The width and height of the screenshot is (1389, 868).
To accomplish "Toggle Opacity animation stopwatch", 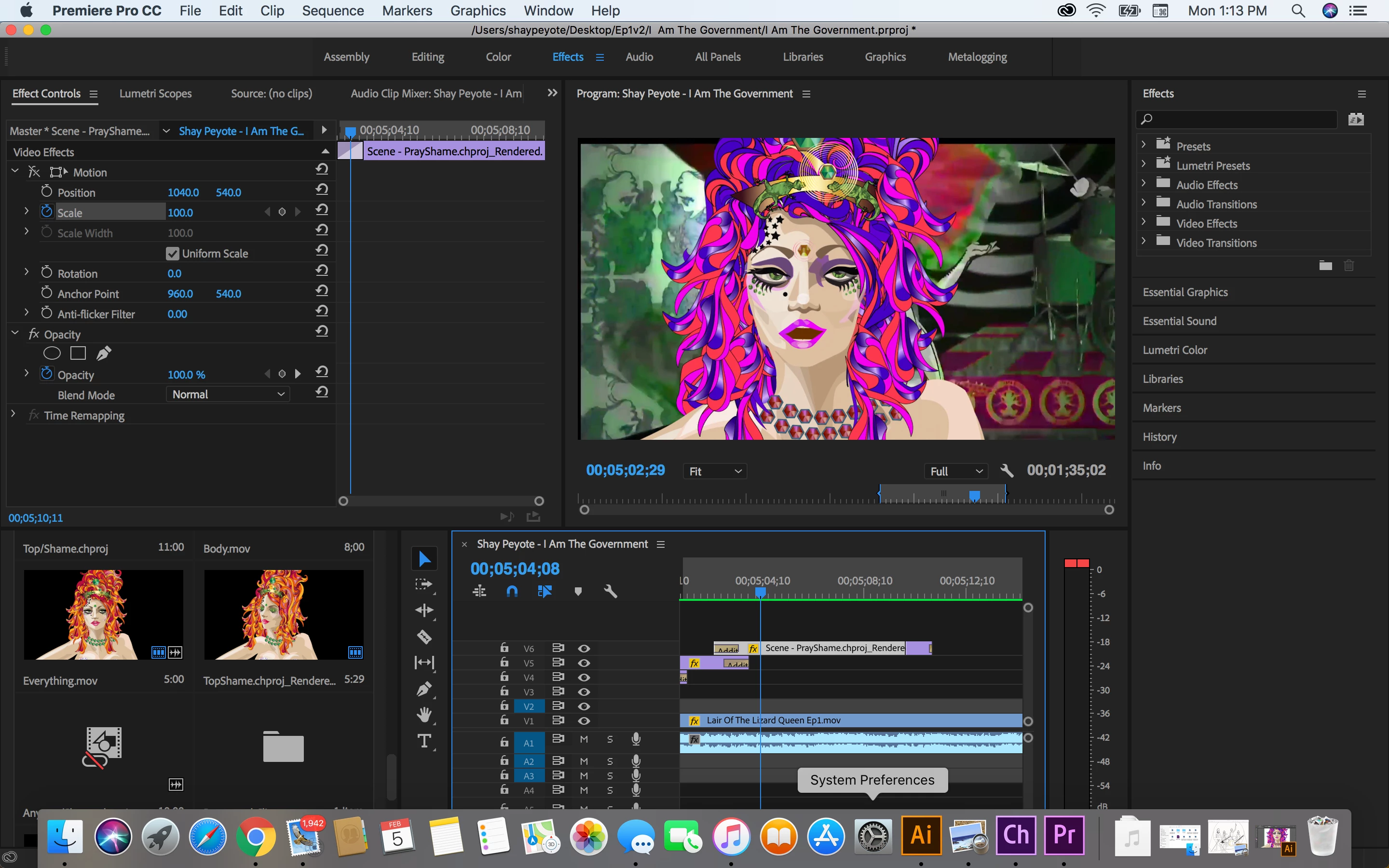I will 46,373.
